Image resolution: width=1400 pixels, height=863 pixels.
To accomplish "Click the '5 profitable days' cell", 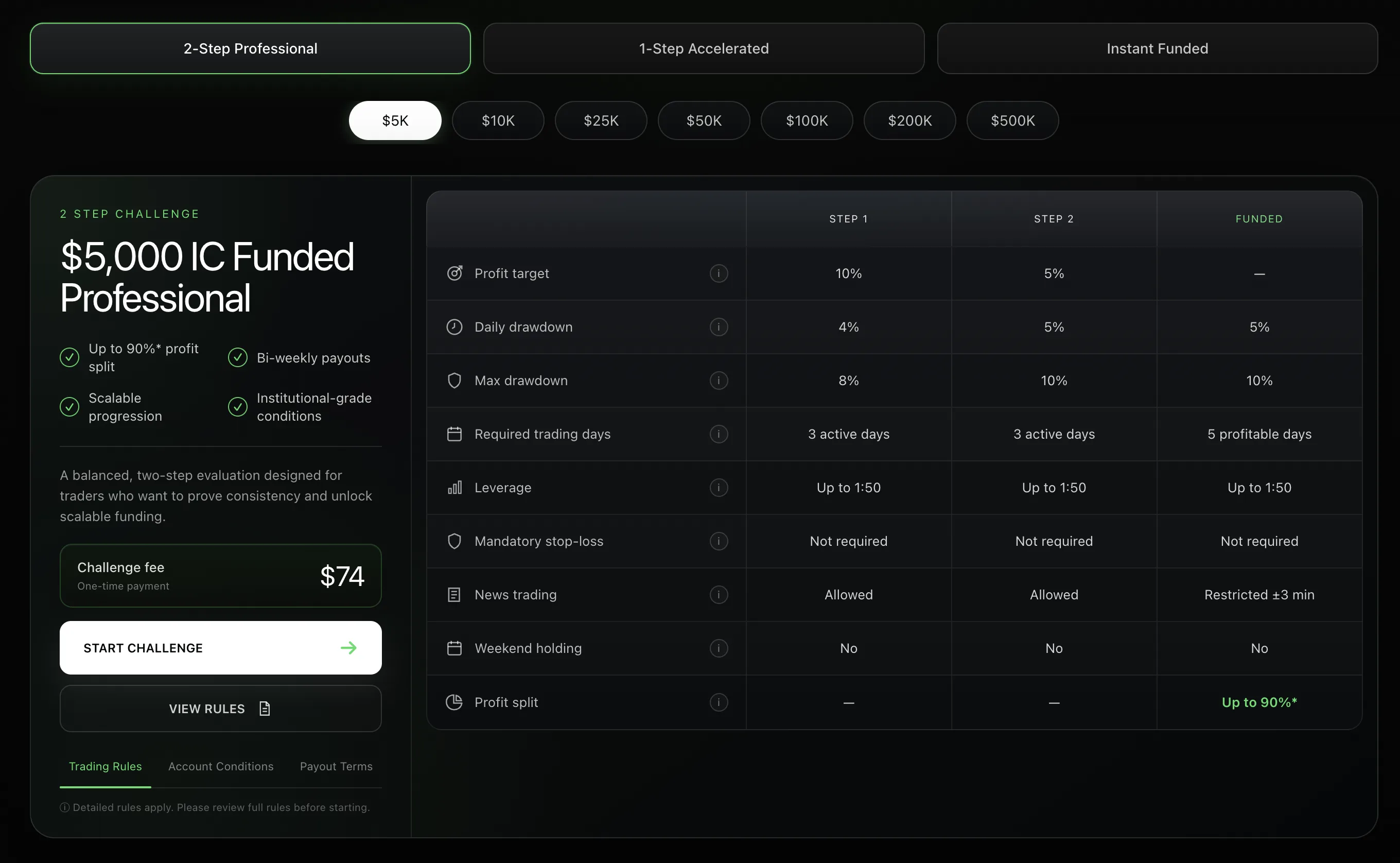I will [1259, 435].
